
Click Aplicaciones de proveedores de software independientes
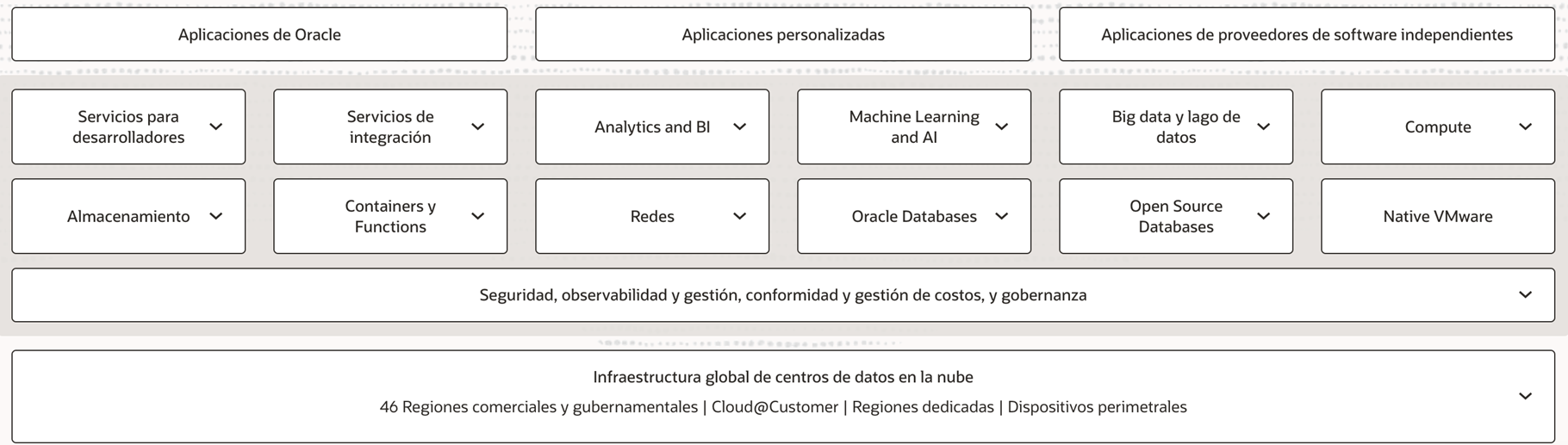[x=1306, y=34]
